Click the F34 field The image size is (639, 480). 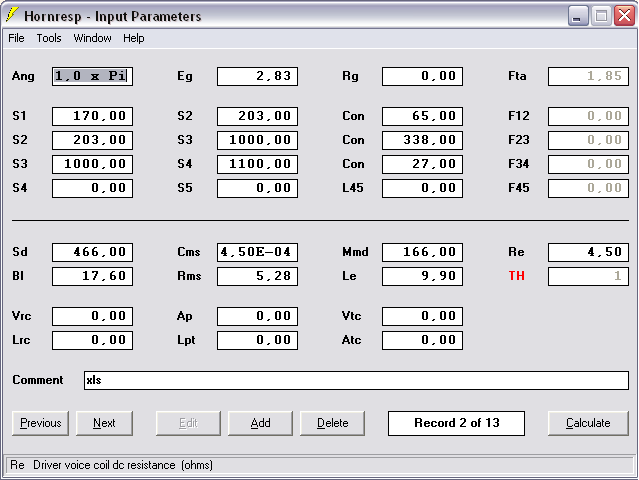[x=588, y=164]
